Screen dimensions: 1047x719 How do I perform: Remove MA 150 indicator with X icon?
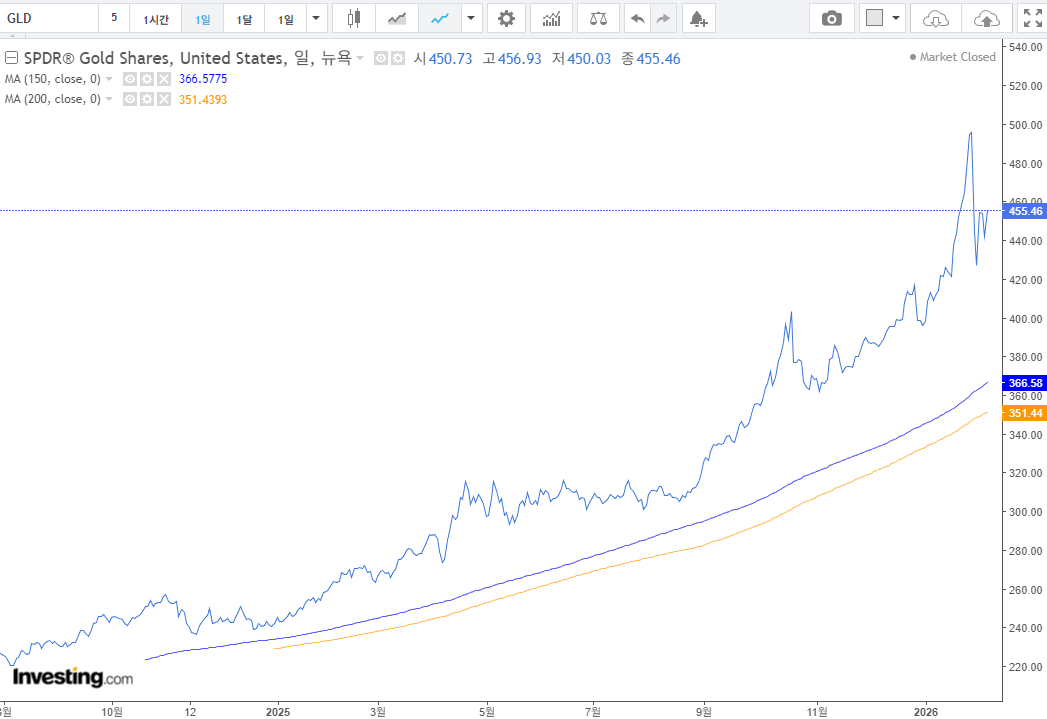[164, 79]
